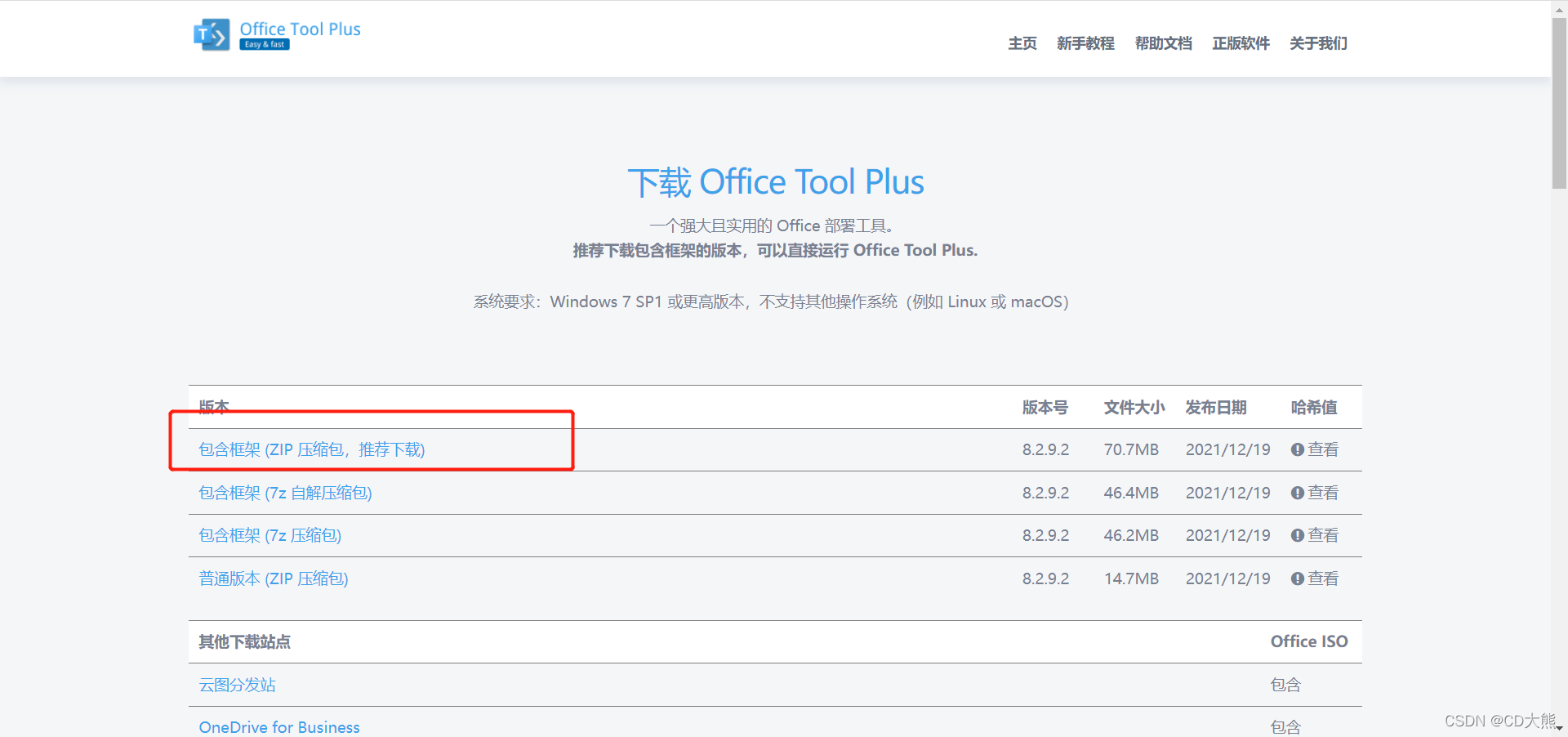Viewport: 1568px width, 737px height.
Task: Click the page vertical scrollbar thumb
Action: [x=1559, y=103]
